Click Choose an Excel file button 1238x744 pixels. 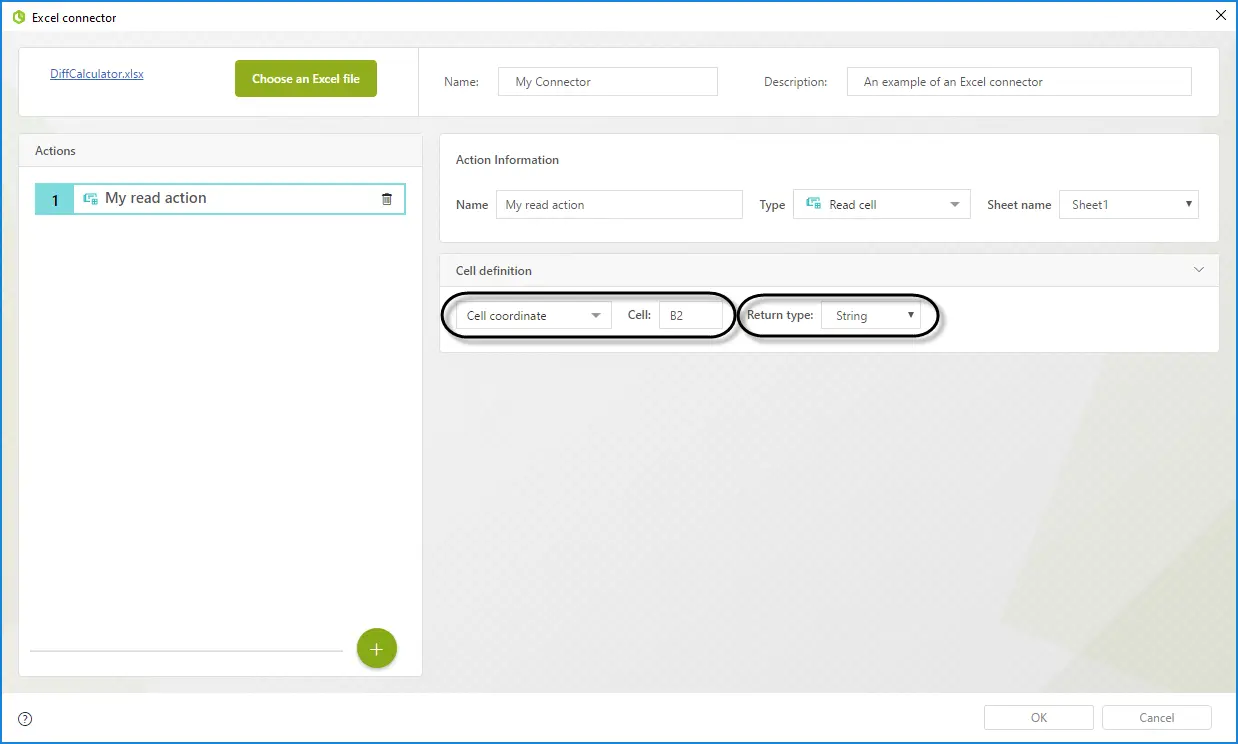point(306,79)
